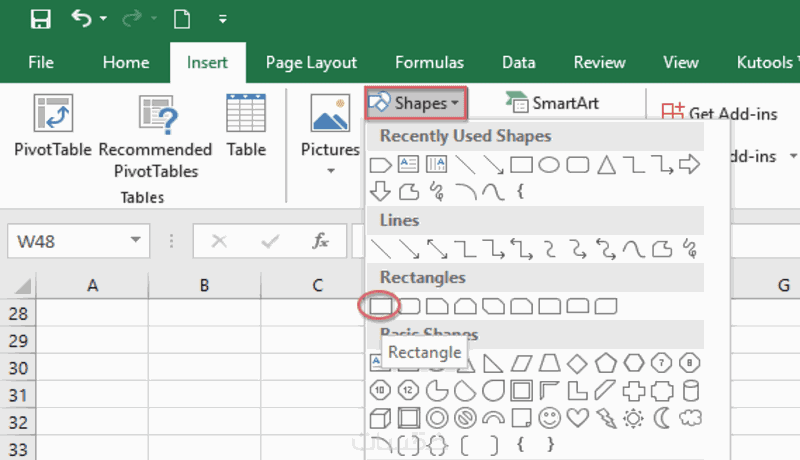Image resolution: width=800 pixels, height=460 pixels.
Task: Click the Save icon in Quick Access Toolbar
Action: tap(41, 18)
